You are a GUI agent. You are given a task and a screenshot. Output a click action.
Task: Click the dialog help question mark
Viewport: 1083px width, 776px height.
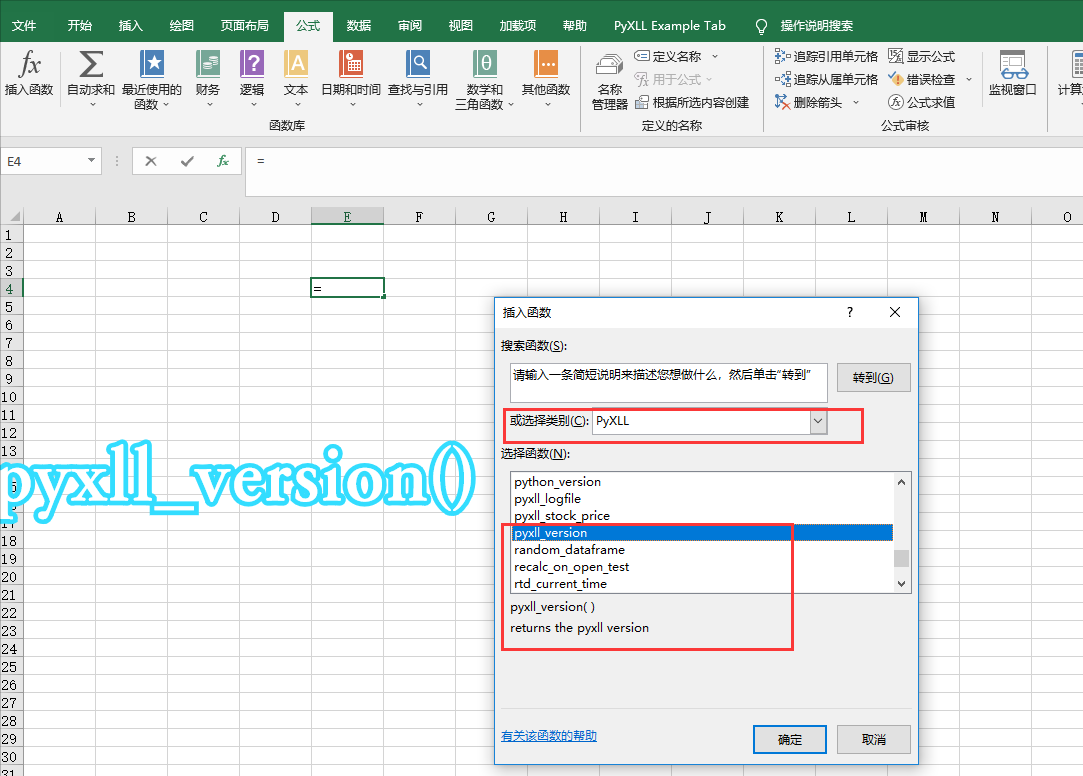[x=850, y=312]
